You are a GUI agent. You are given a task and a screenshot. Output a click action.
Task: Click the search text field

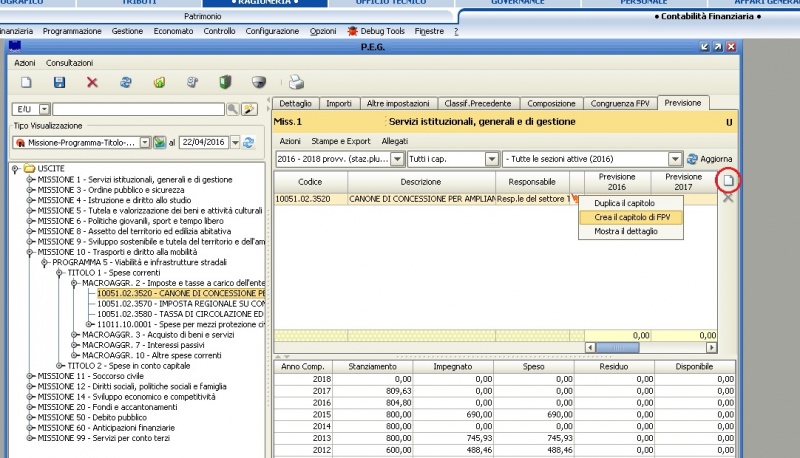click(138, 109)
